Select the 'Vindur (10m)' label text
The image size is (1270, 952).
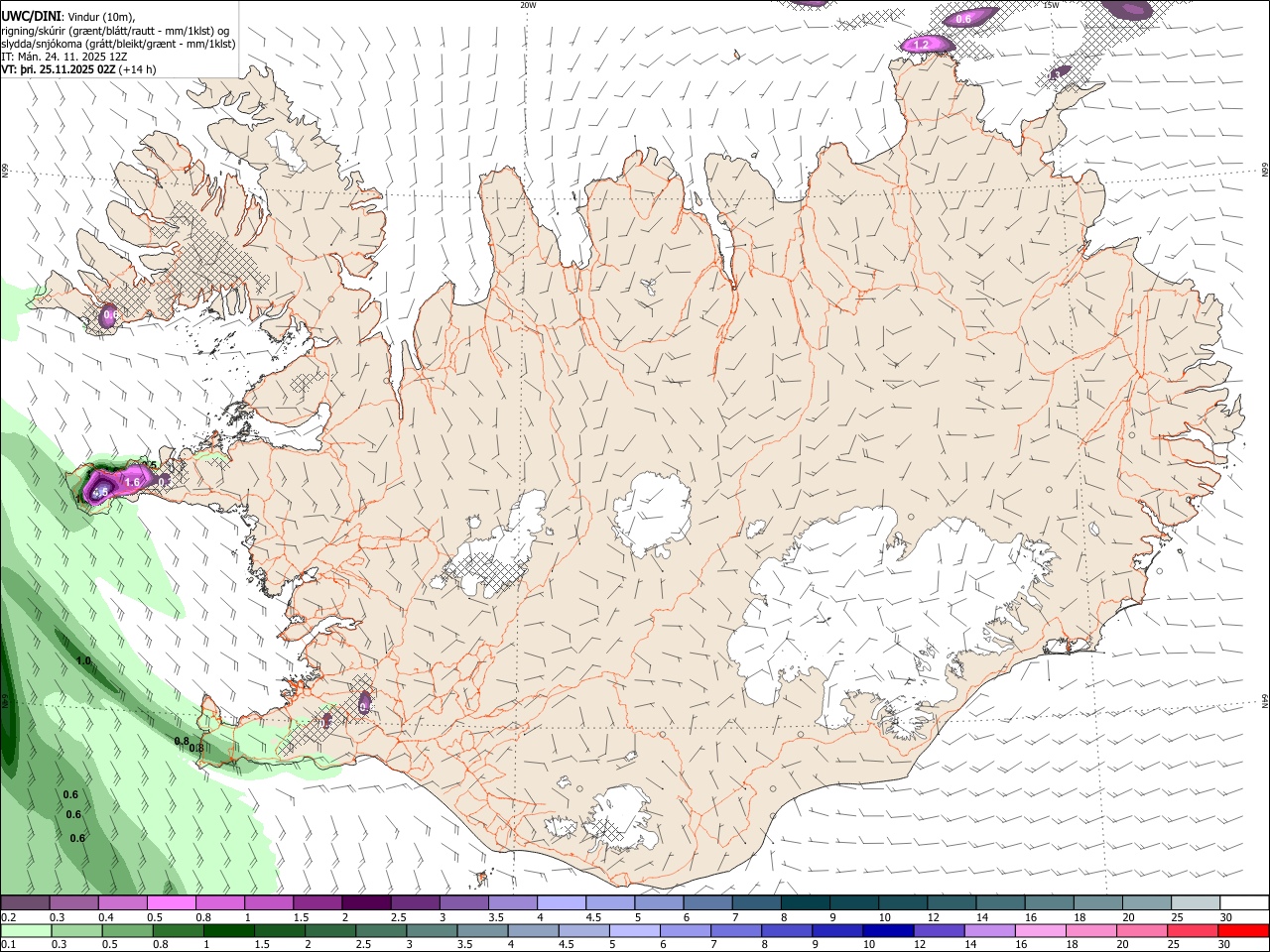(102, 17)
